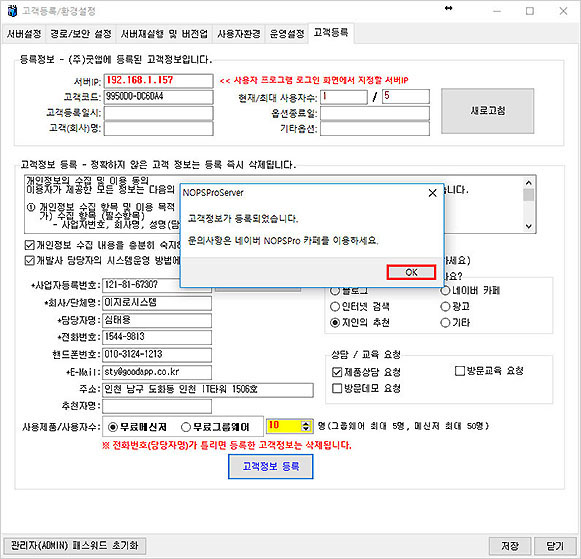Screen dimensions: 581x559
Task: Close the NOPSProServer message dialog
Action: coord(432,193)
